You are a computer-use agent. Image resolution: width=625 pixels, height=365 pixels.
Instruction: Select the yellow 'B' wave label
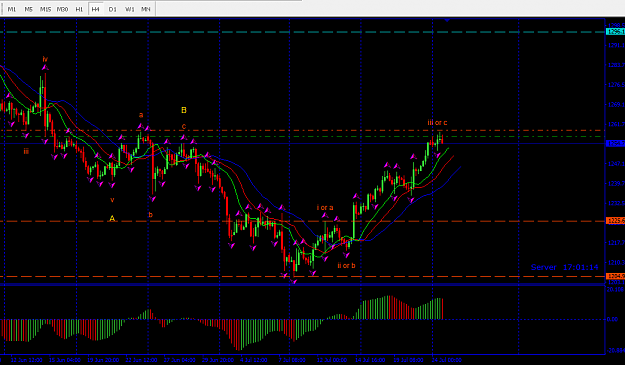click(184, 110)
